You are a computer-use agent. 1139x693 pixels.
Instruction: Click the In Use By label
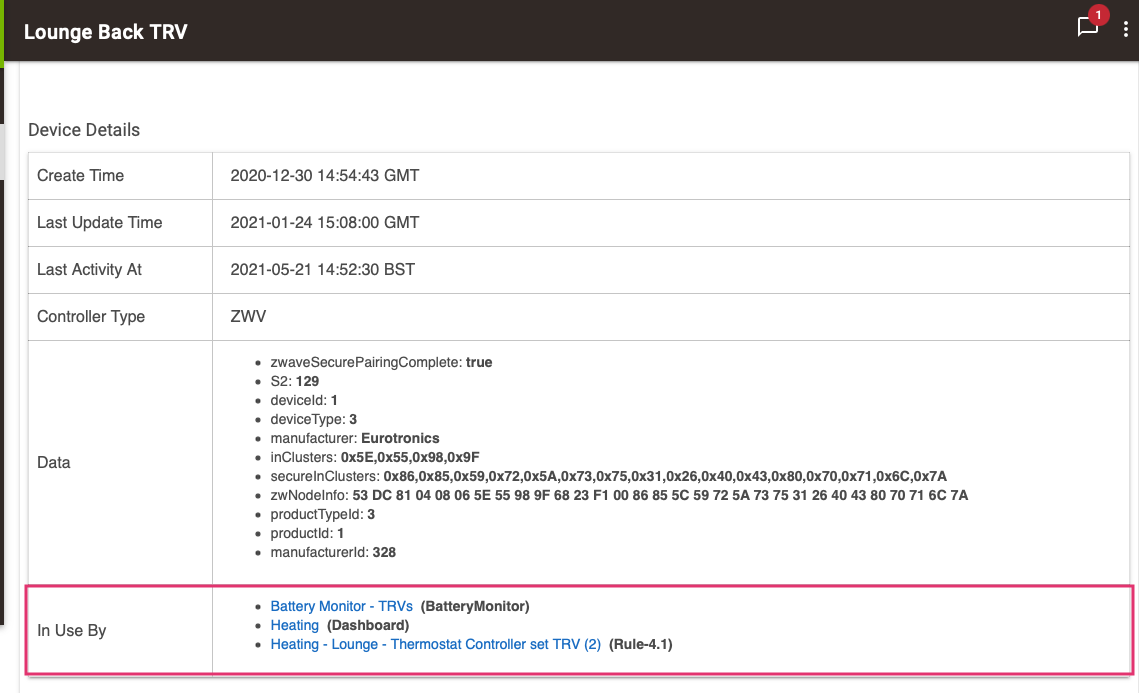click(71, 631)
